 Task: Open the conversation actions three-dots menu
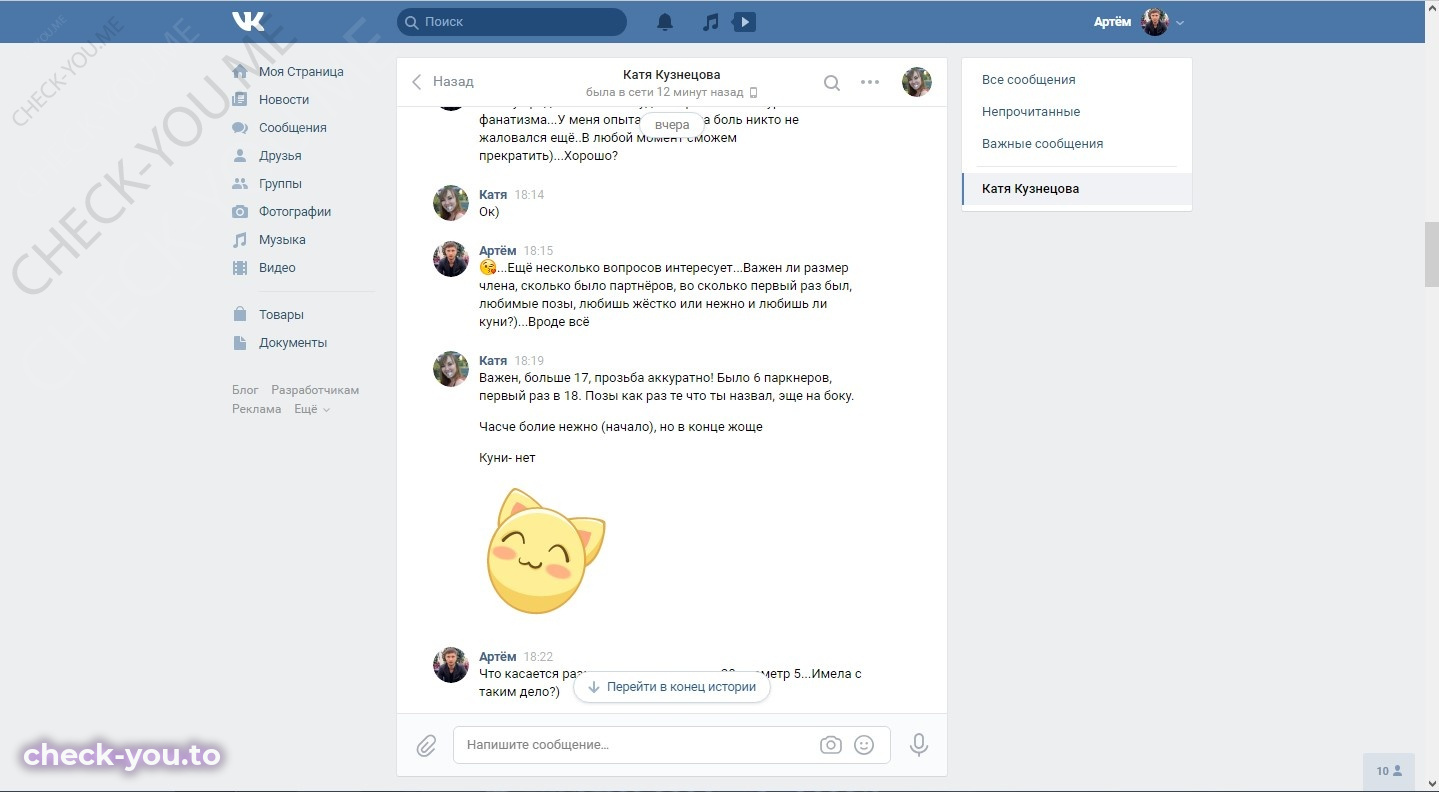(870, 82)
